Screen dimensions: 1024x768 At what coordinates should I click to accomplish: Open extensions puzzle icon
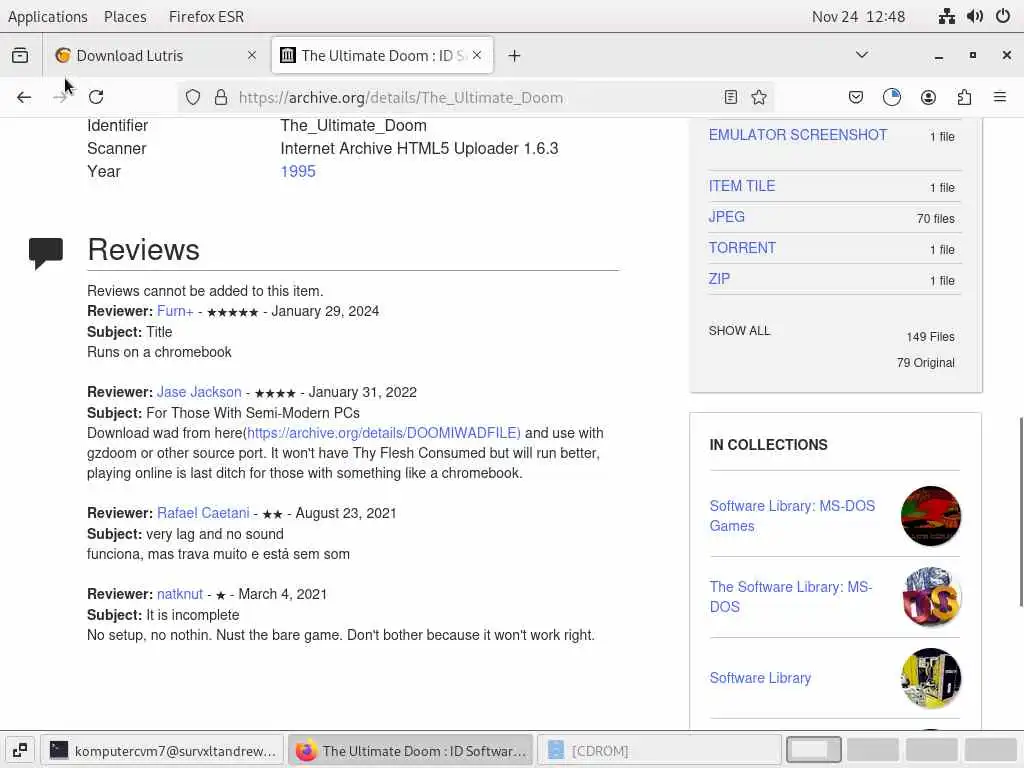964,97
